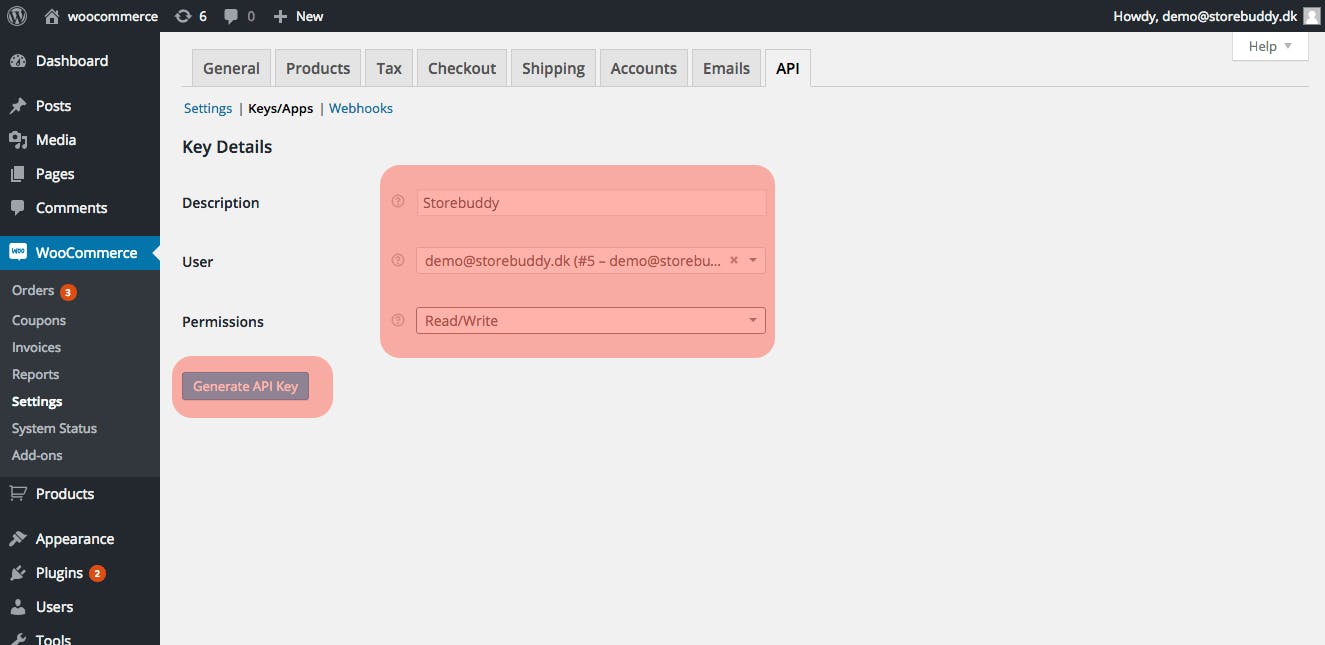Open Orders in the WooCommerce submenu
Screen dimensions: 1325x645
(33, 290)
